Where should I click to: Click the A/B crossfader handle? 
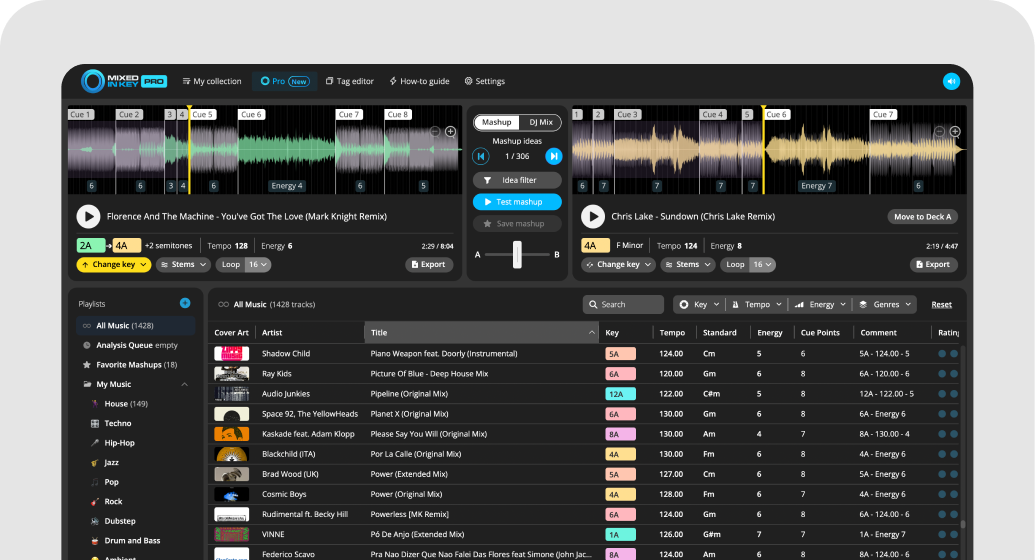coord(518,254)
